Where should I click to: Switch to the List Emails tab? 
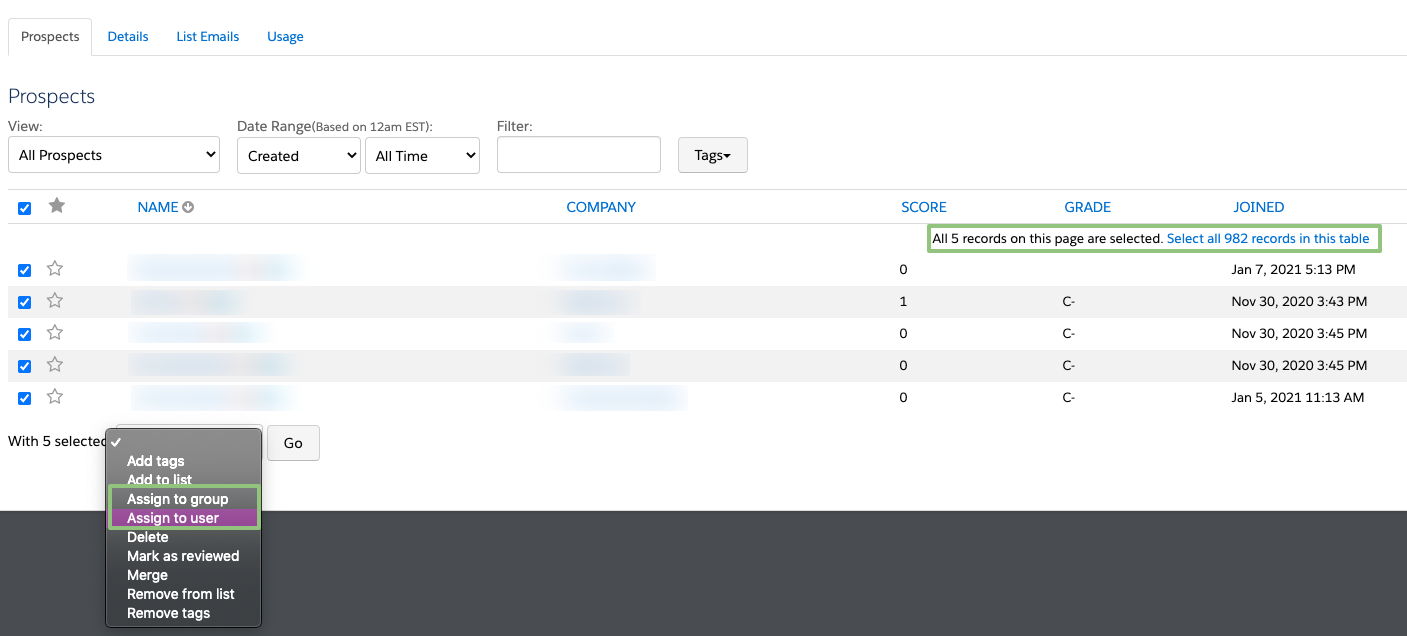pos(208,37)
